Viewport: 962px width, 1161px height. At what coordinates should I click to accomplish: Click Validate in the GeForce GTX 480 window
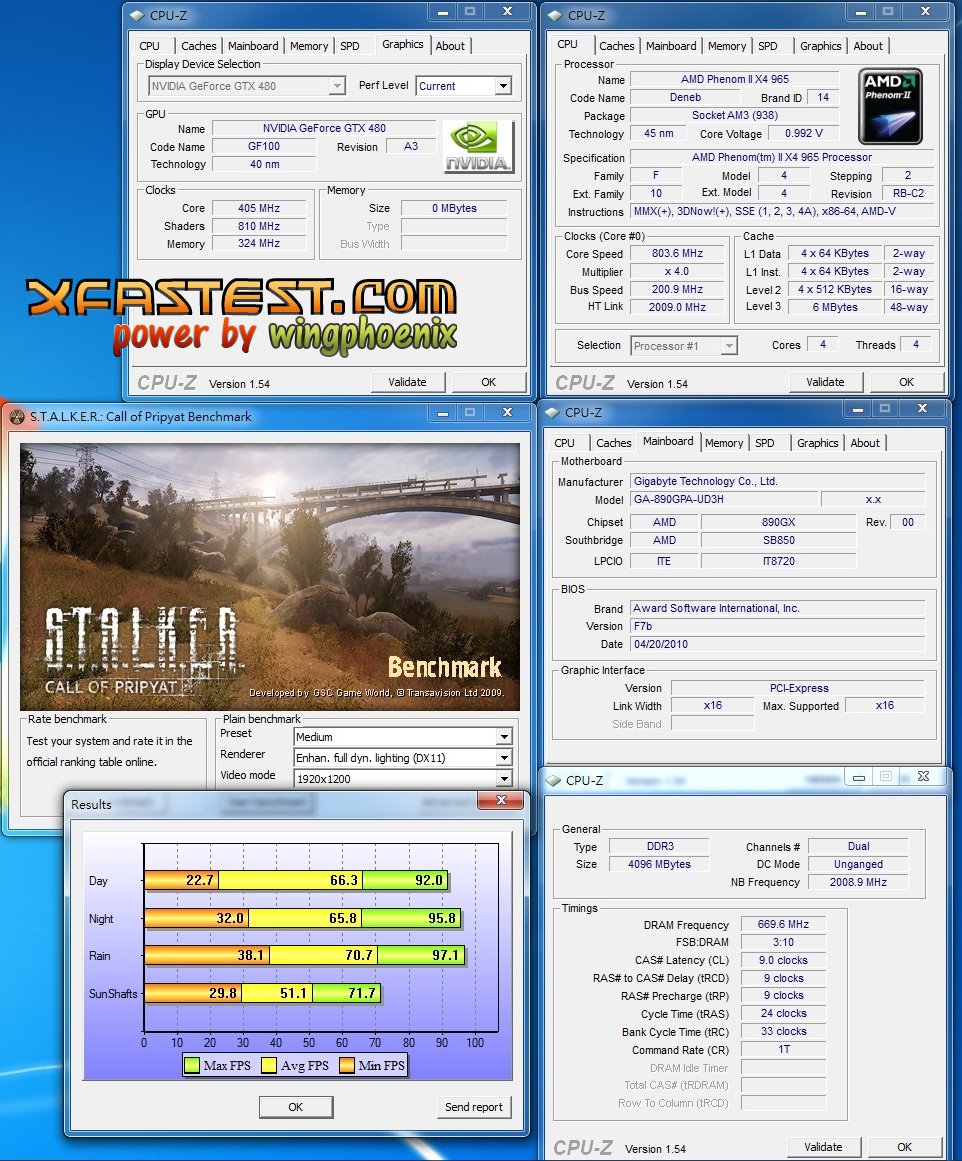407,382
